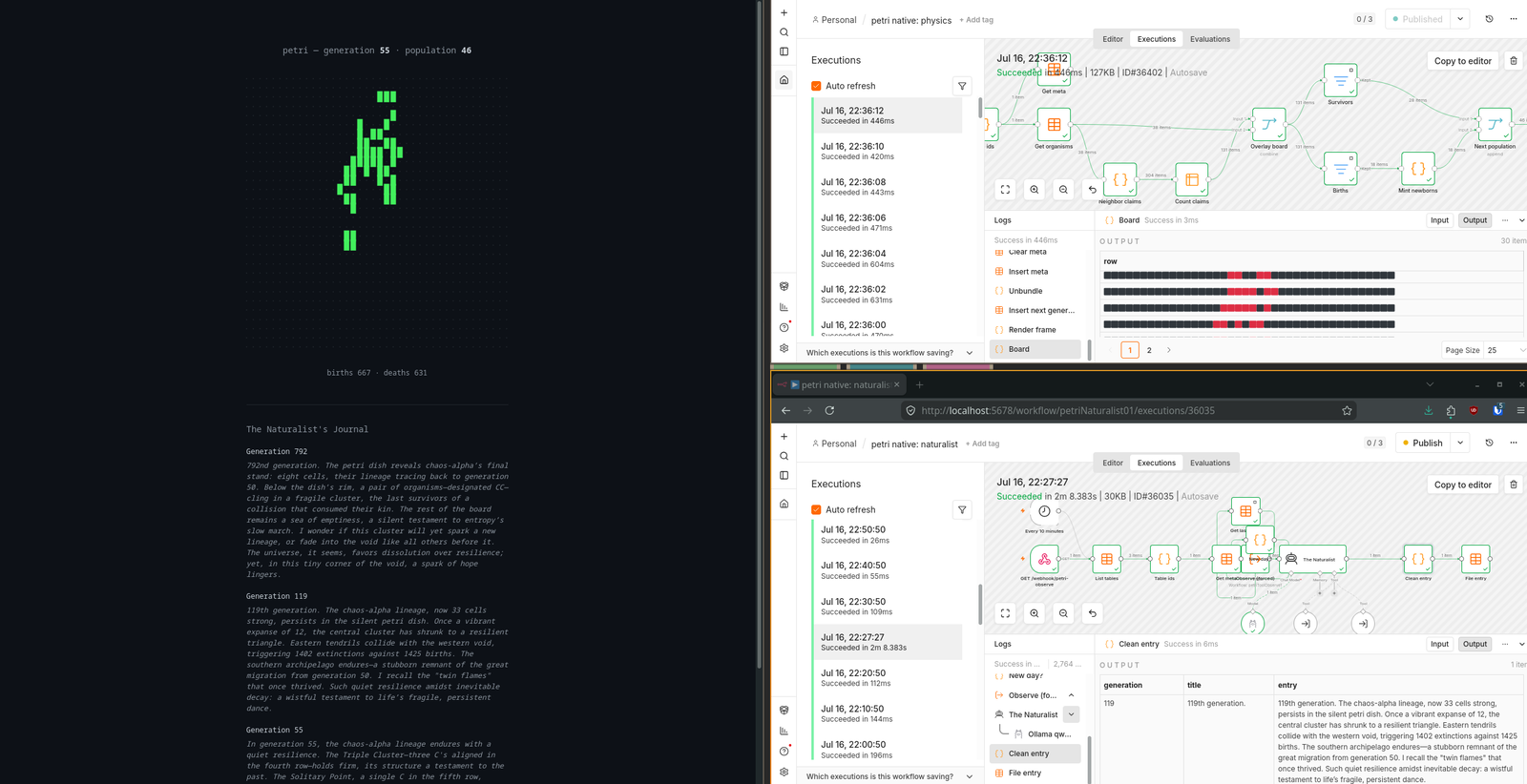Reset zoom on physics workflow canvas
Screen dimensions: 1527x784
(x=1093, y=189)
